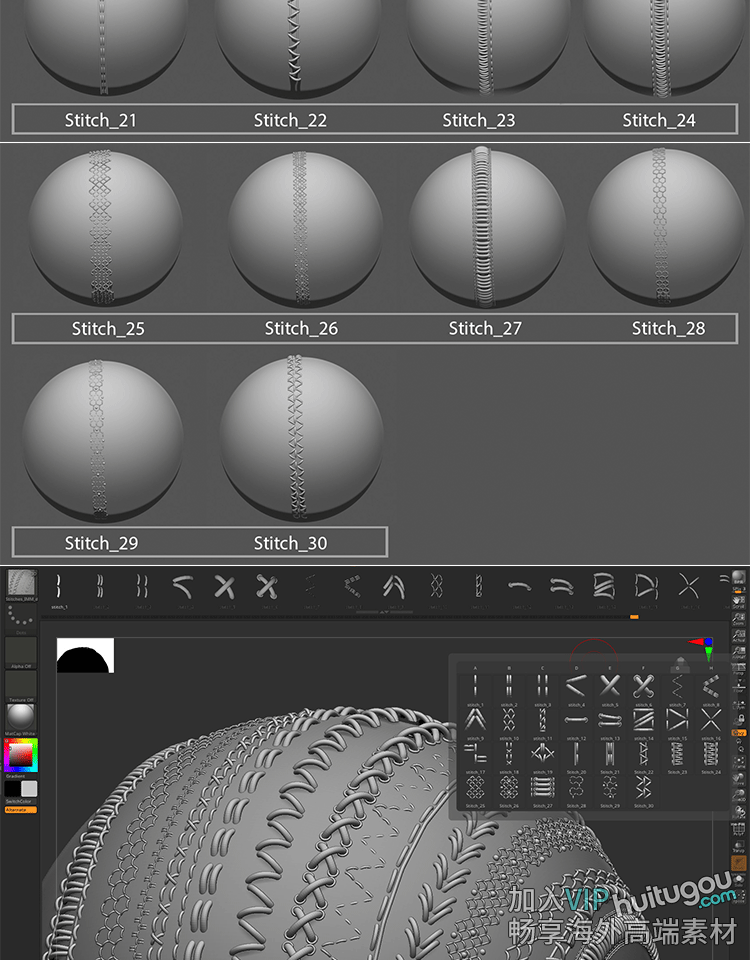This screenshot has width=750, height=960.
Task: Open the MatCap White material selector
Action: coord(21,719)
